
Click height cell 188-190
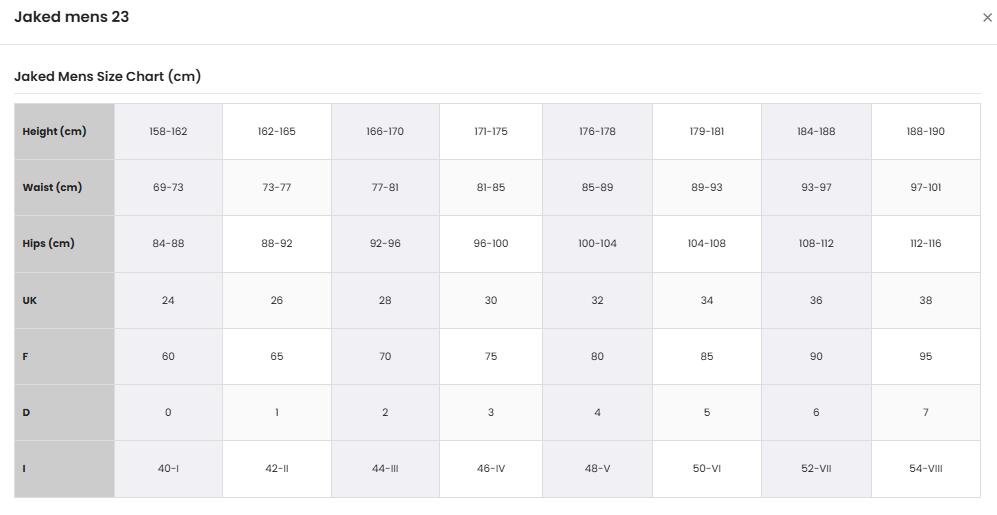point(926,132)
